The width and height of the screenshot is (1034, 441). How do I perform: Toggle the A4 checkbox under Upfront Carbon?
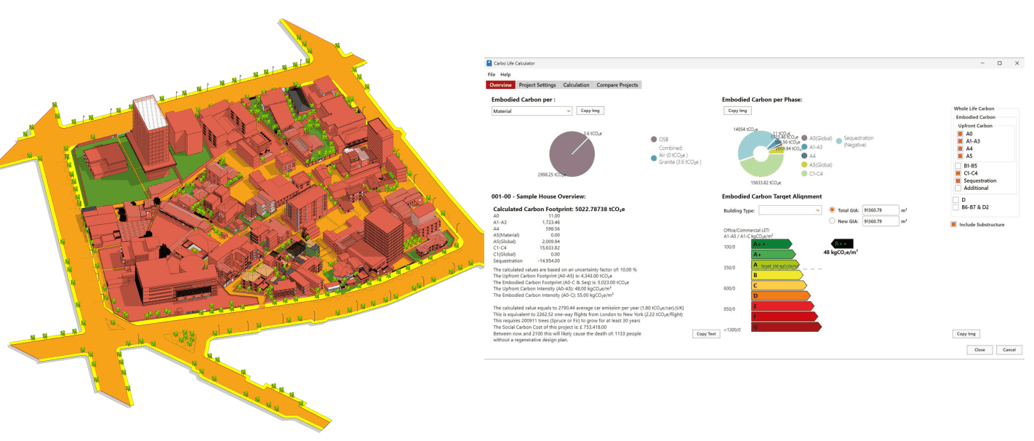coord(961,149)
